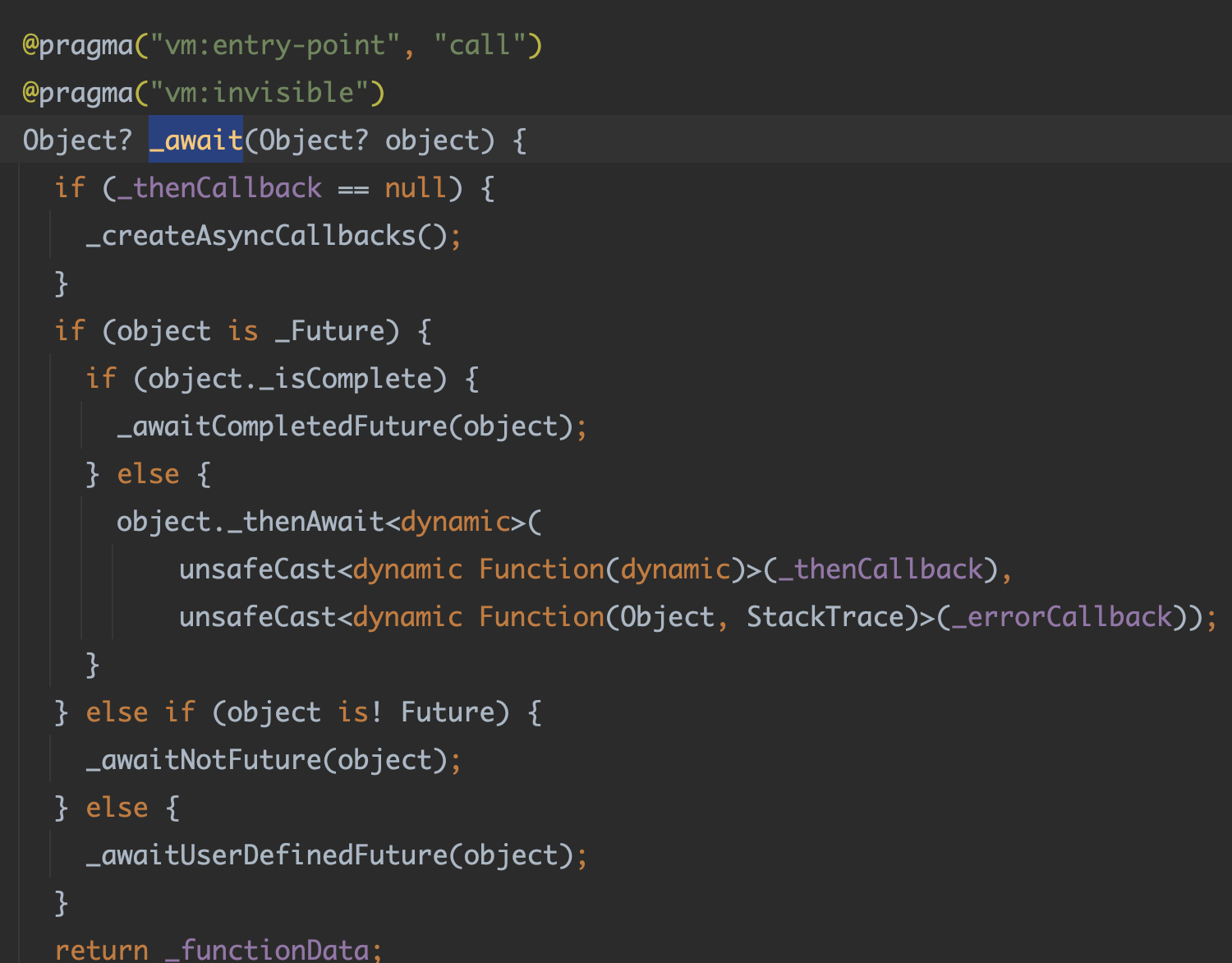
Task: Click the null keyword
Action: [x=416, y=188]
